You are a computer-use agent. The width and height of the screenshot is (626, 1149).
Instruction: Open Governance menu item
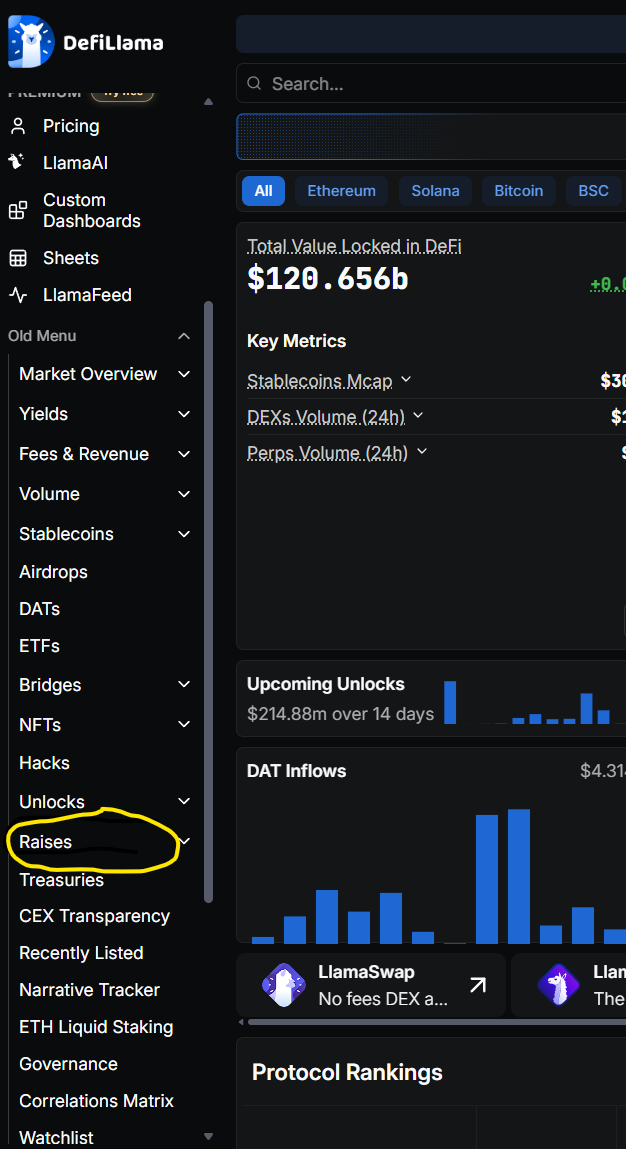pyautogui.click(x=68, y=1063)
